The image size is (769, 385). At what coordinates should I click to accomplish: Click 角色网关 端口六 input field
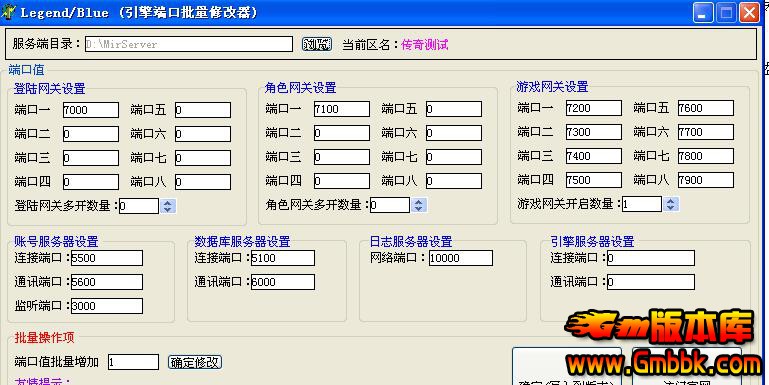pos(454,133)
